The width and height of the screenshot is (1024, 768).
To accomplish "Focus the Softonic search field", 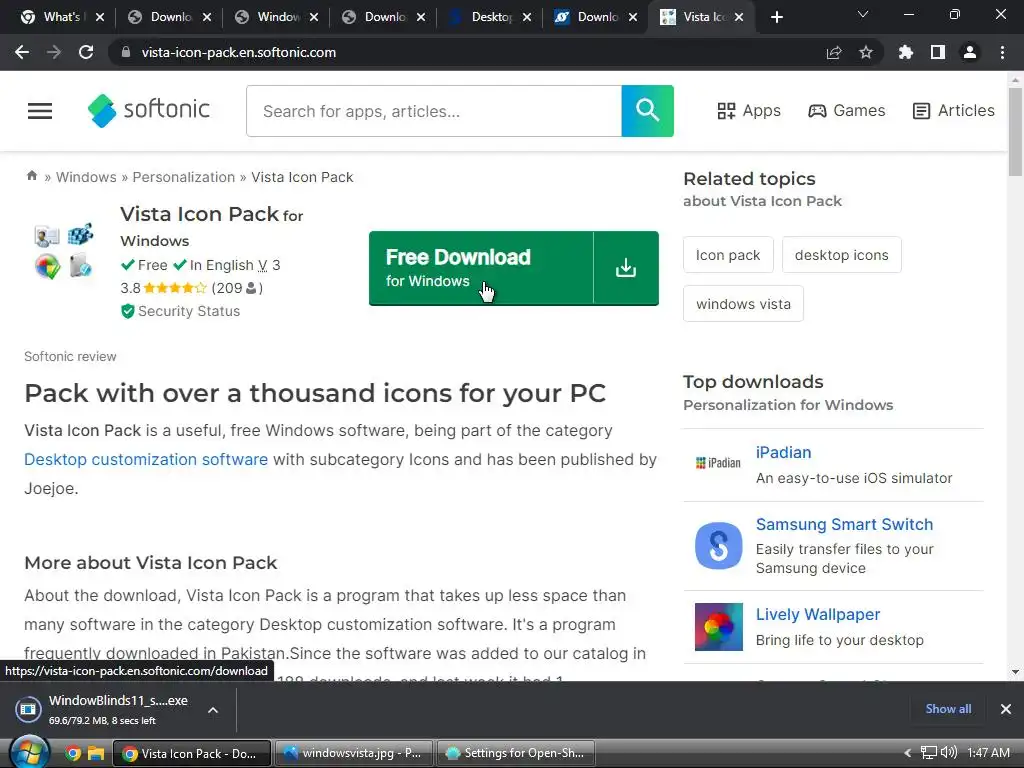I will point(434,110).
